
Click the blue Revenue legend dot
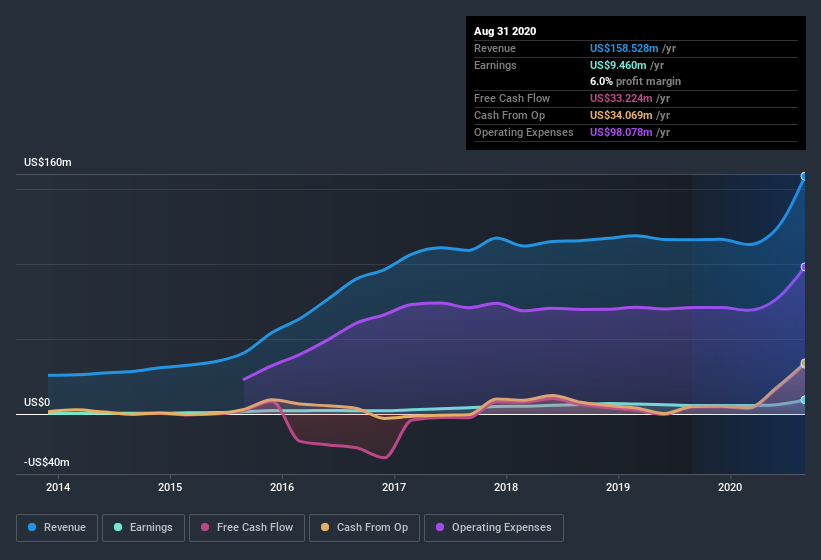33,527
